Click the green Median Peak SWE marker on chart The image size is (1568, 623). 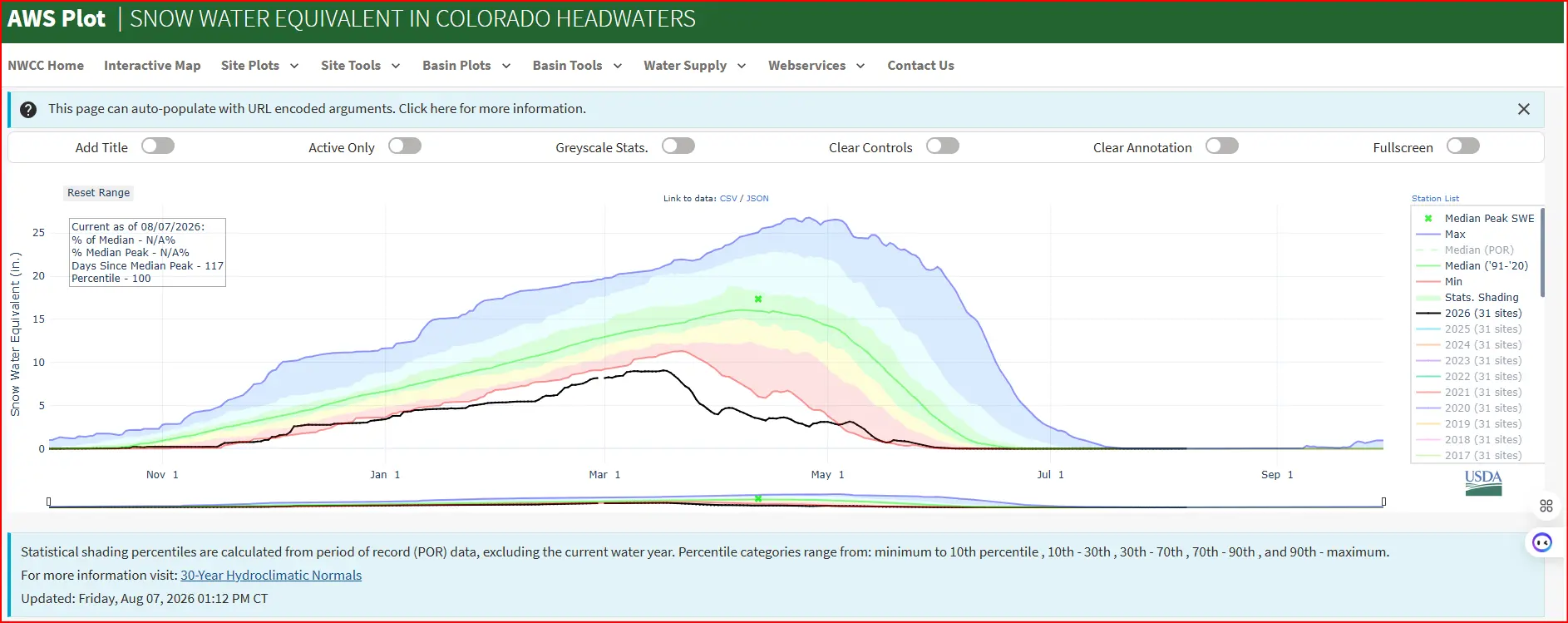758,299
